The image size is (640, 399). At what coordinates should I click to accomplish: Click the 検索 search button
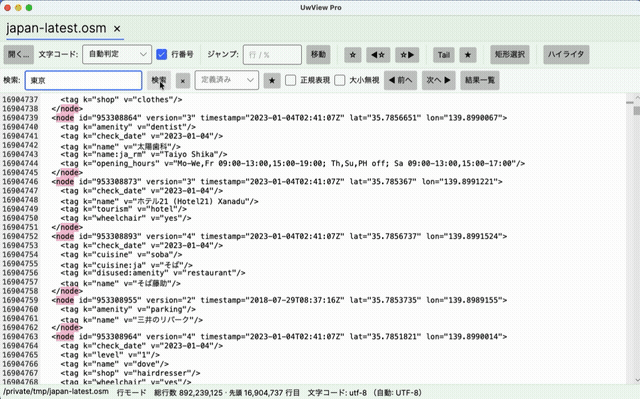pos(159,80)
